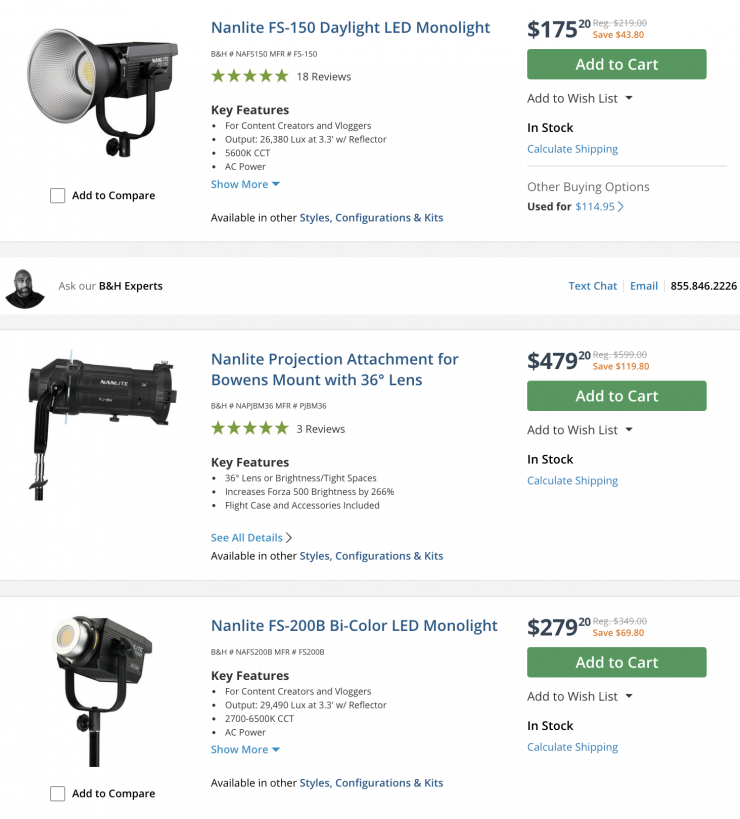Add Nanlite Projection Attachment to cart

pyautogui.click(x=616, y=396)
